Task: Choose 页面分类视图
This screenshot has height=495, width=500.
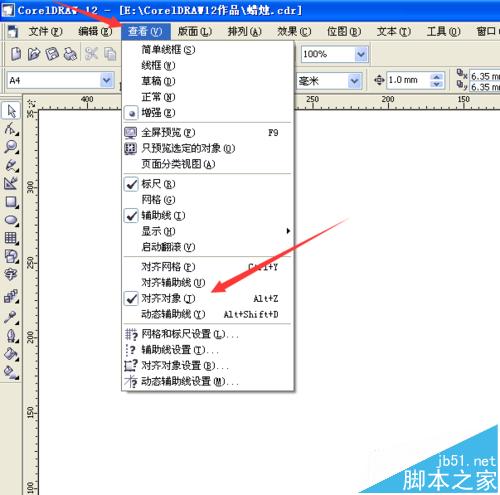Action: pos(208,164)
